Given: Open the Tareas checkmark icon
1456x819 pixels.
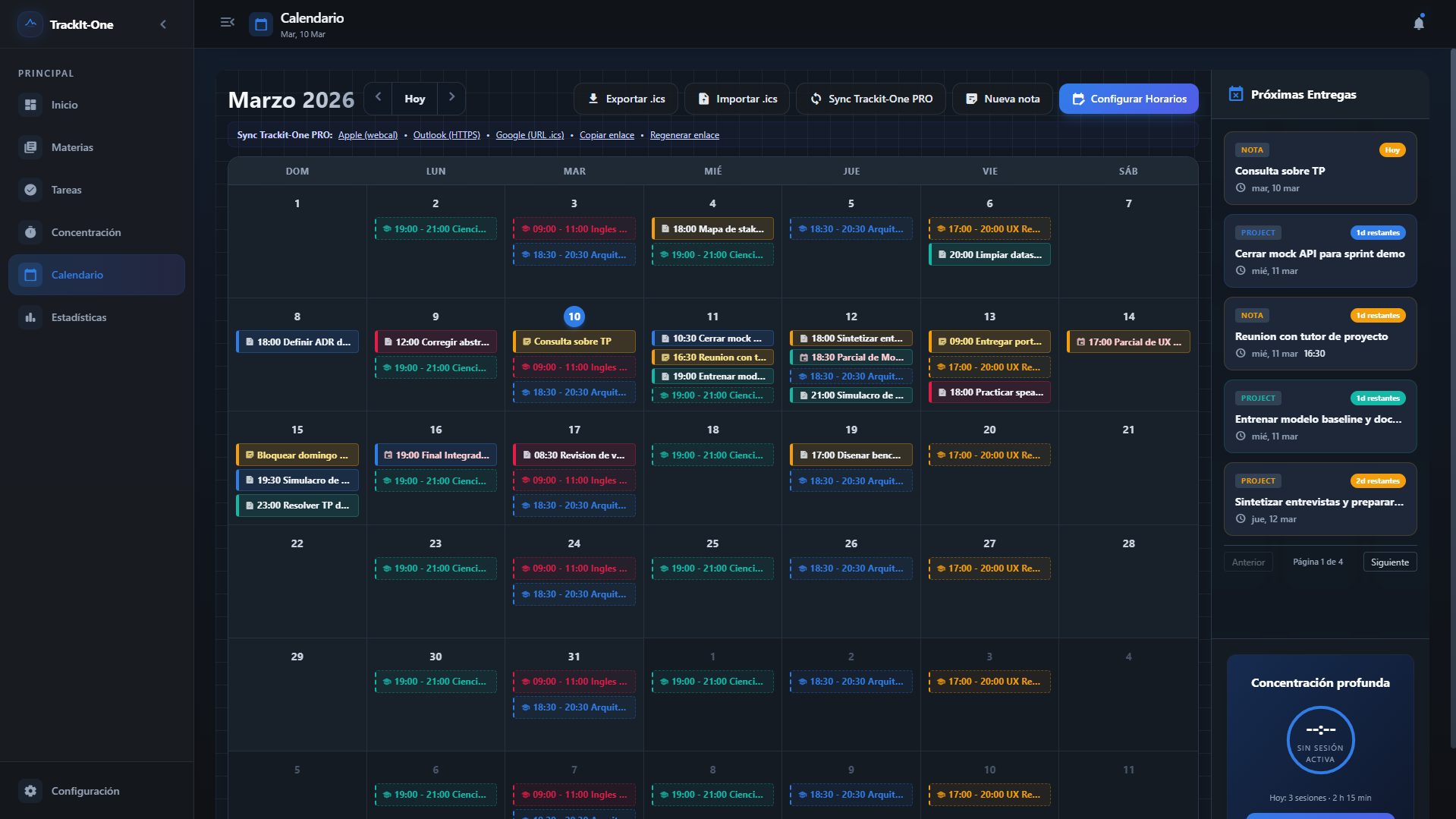Looking at the screenshot, I should click(30, 190).
